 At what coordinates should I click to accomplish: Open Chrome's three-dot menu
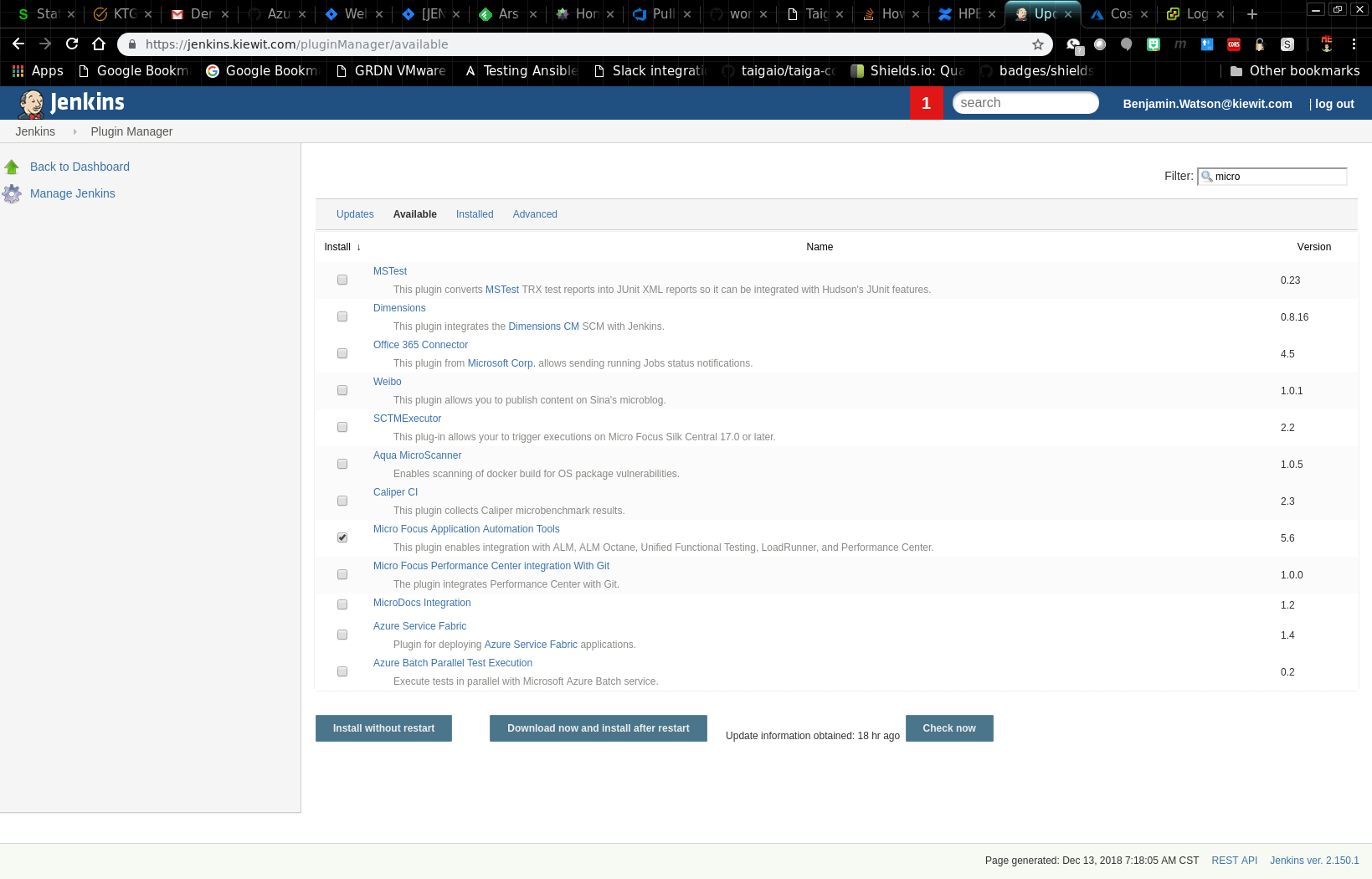pyautogui.click(x=1354, y=44)
